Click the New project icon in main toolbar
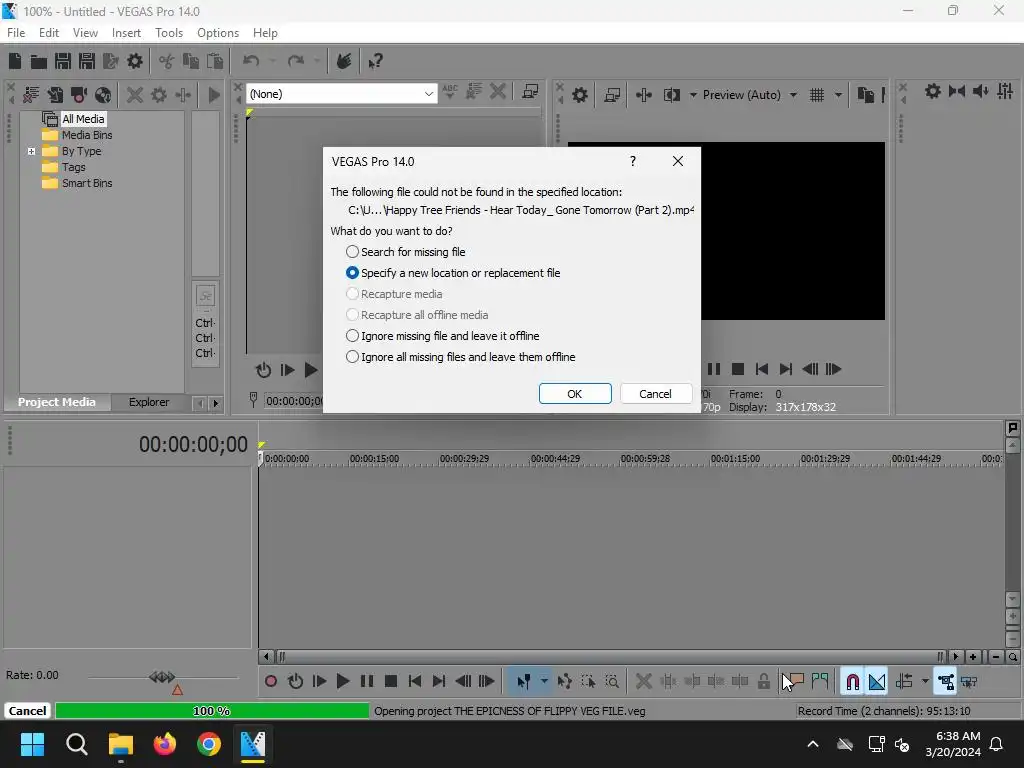Viewport: 1024px width, 768px height. pyautogui.click(x=15, y=61)
